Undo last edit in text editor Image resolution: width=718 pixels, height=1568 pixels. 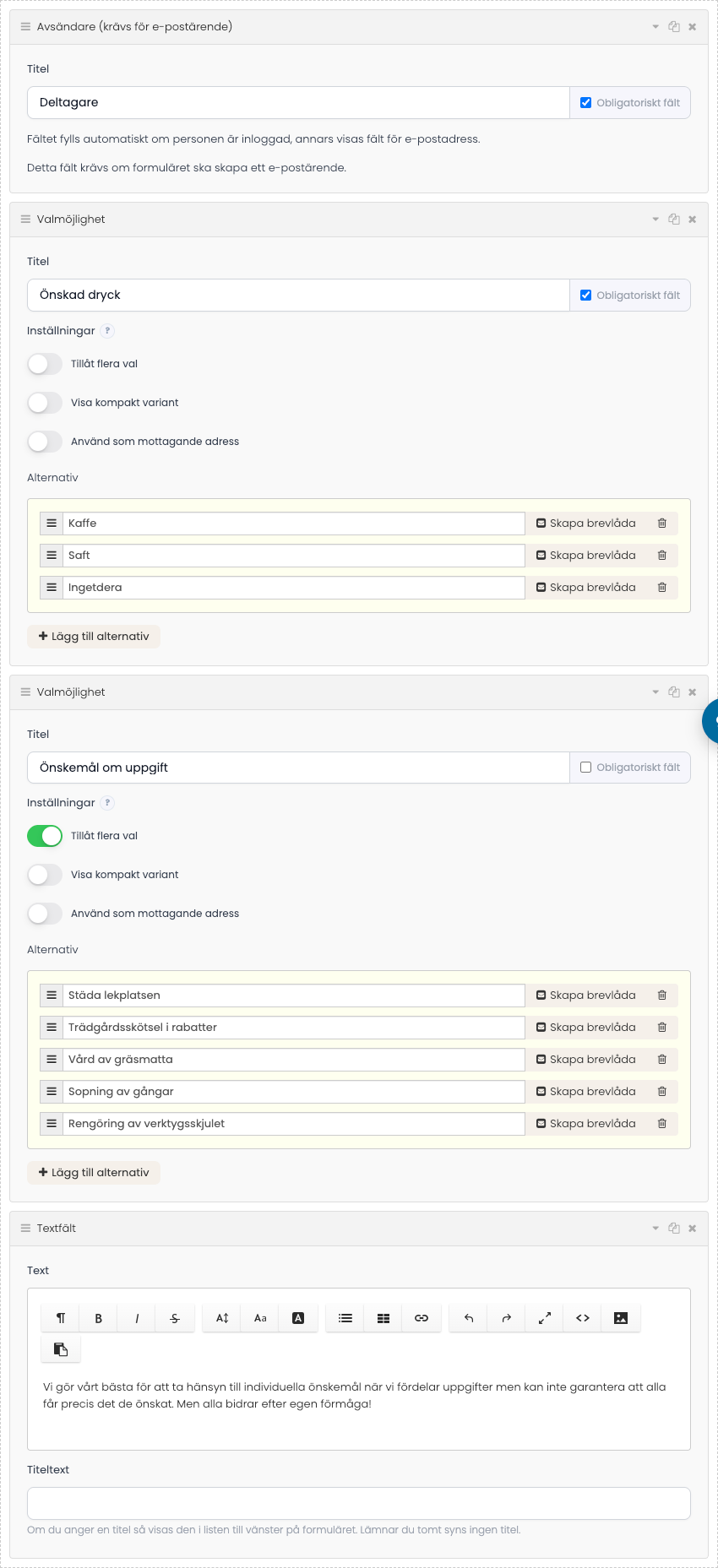pyautogui.click(x=469, y=1318)
